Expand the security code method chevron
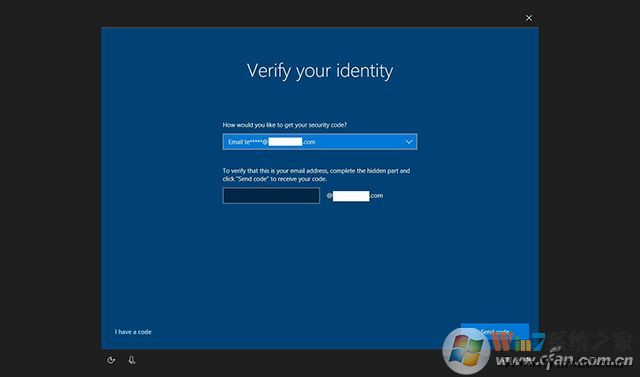The width and height of the screenshot is (640, 377). click(x=409, y=142)
